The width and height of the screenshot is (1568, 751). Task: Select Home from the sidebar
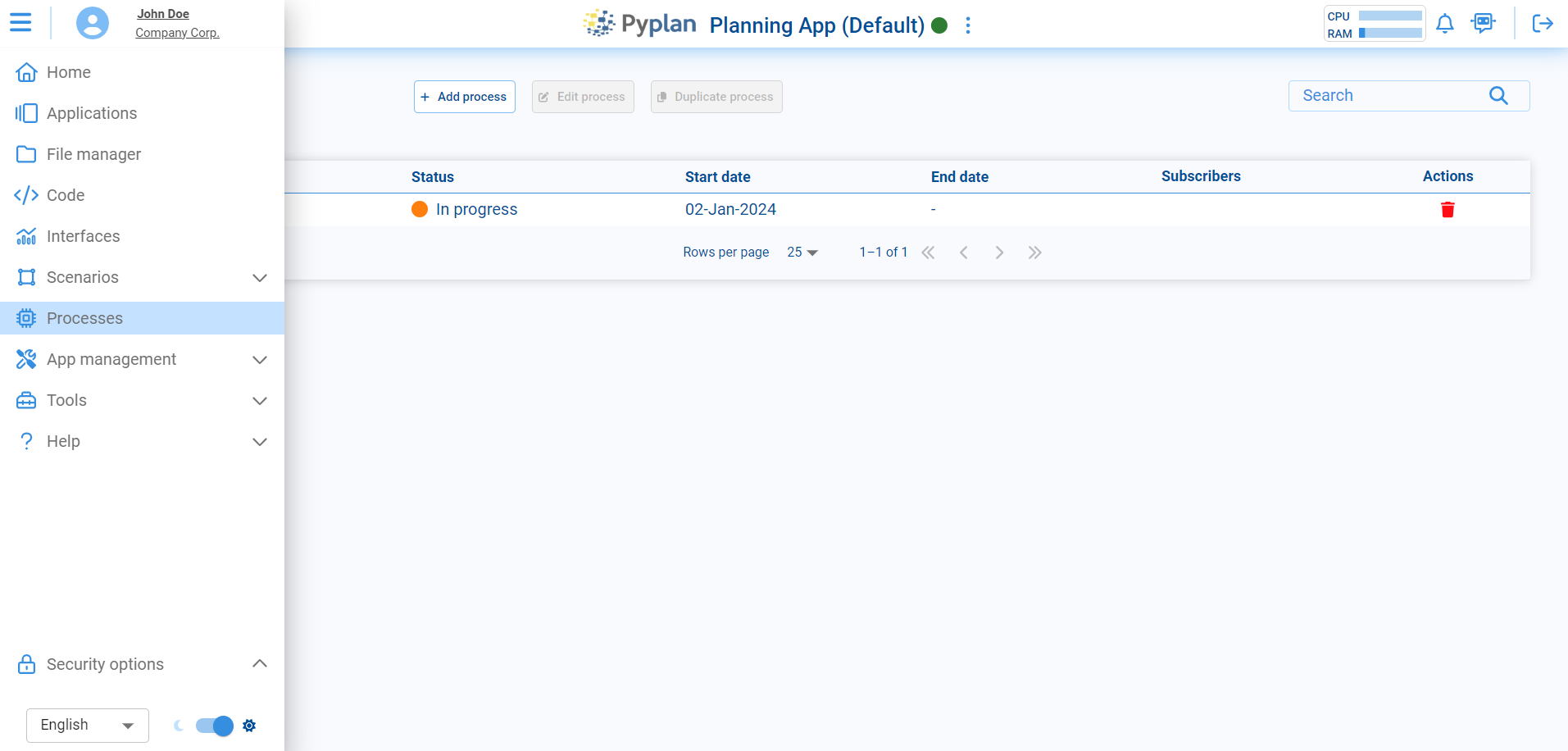(x=67, y=72)
